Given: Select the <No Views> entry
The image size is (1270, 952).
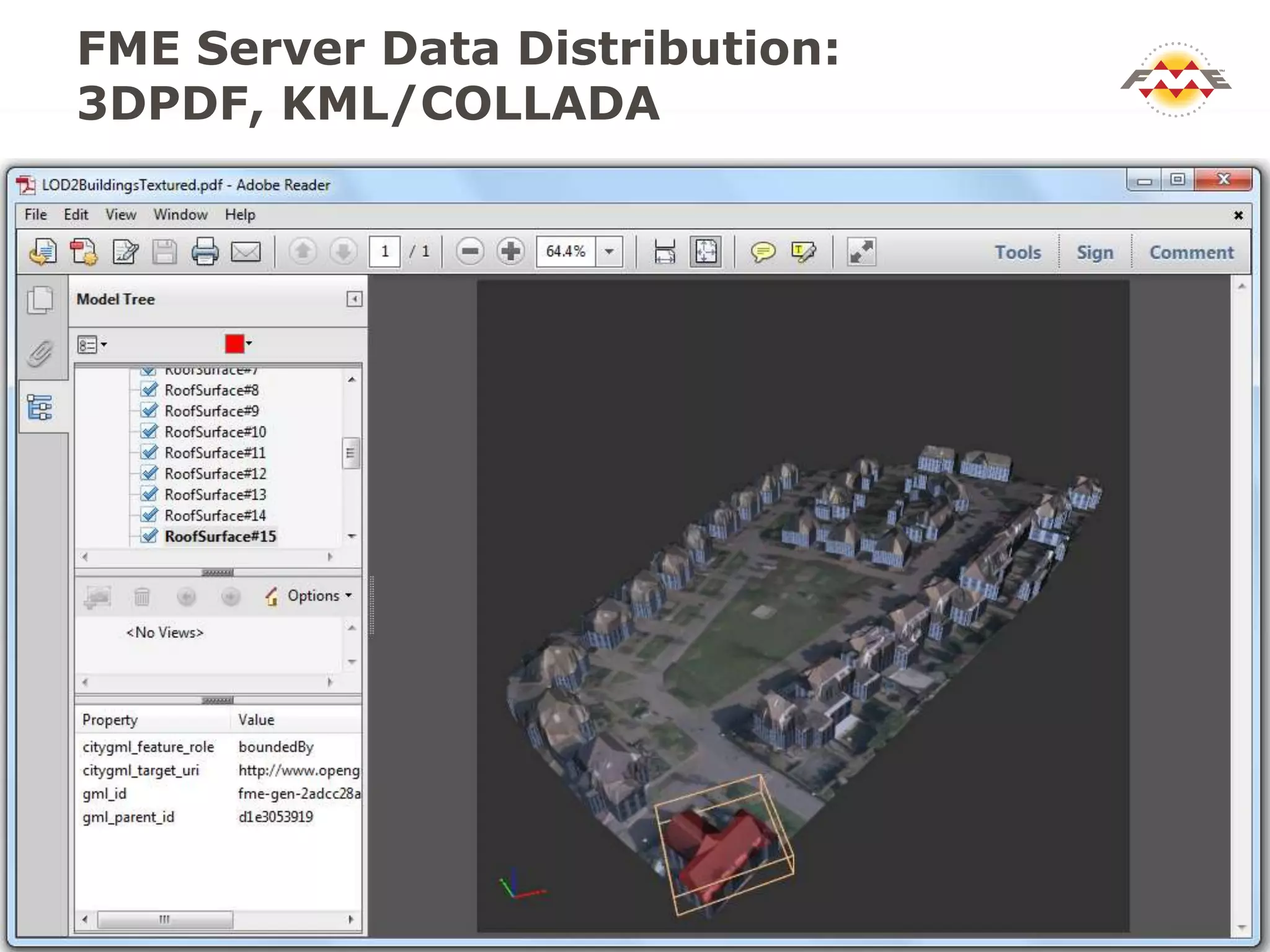Looking at the screenshot, I should [165, 632].
